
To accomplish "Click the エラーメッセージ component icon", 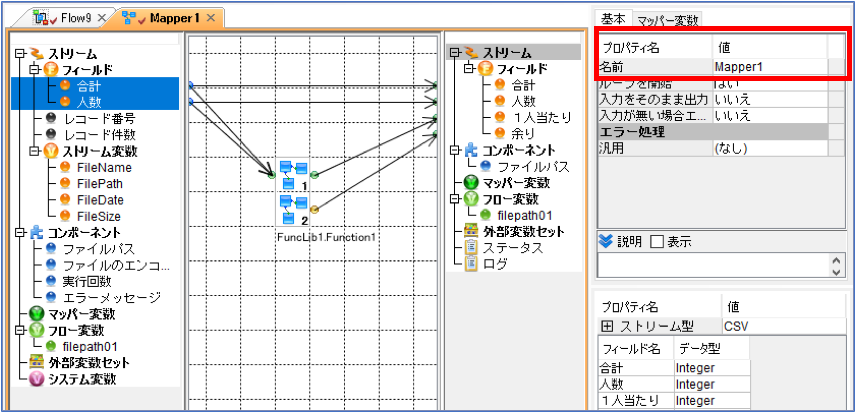I will tap(52, 298).
